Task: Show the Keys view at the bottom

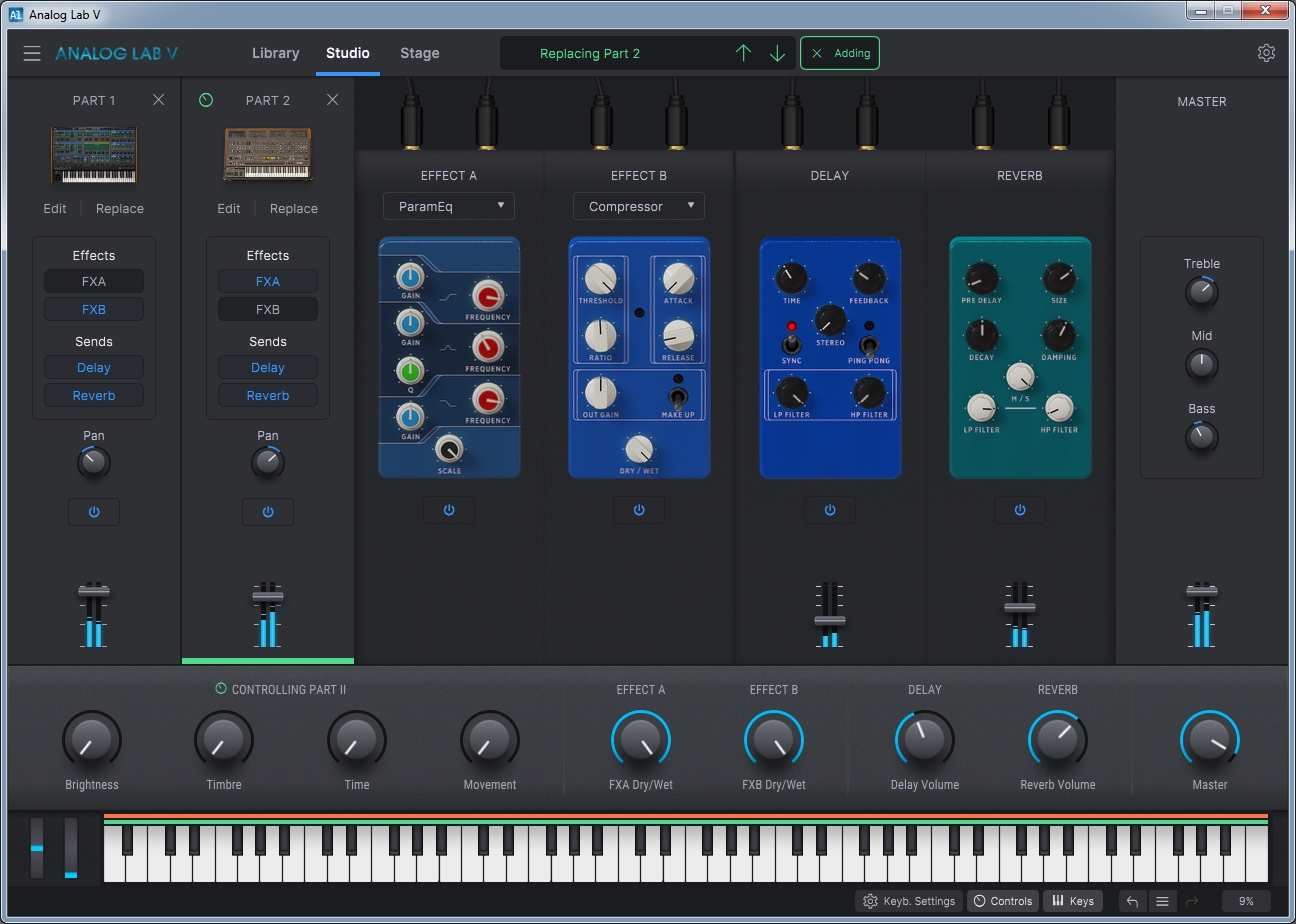Action: 1073,901
